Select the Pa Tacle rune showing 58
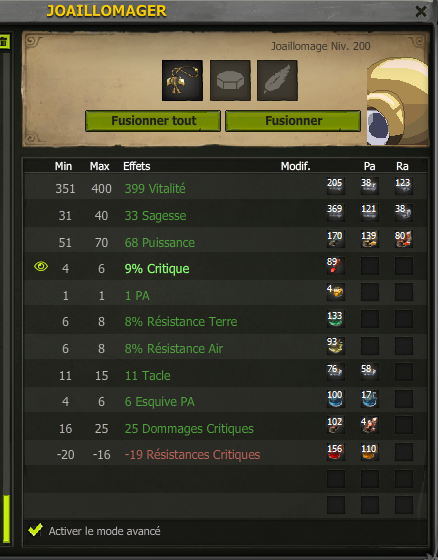Image resolution: width=438 pixels, height=560 pixels. [369, 372]
